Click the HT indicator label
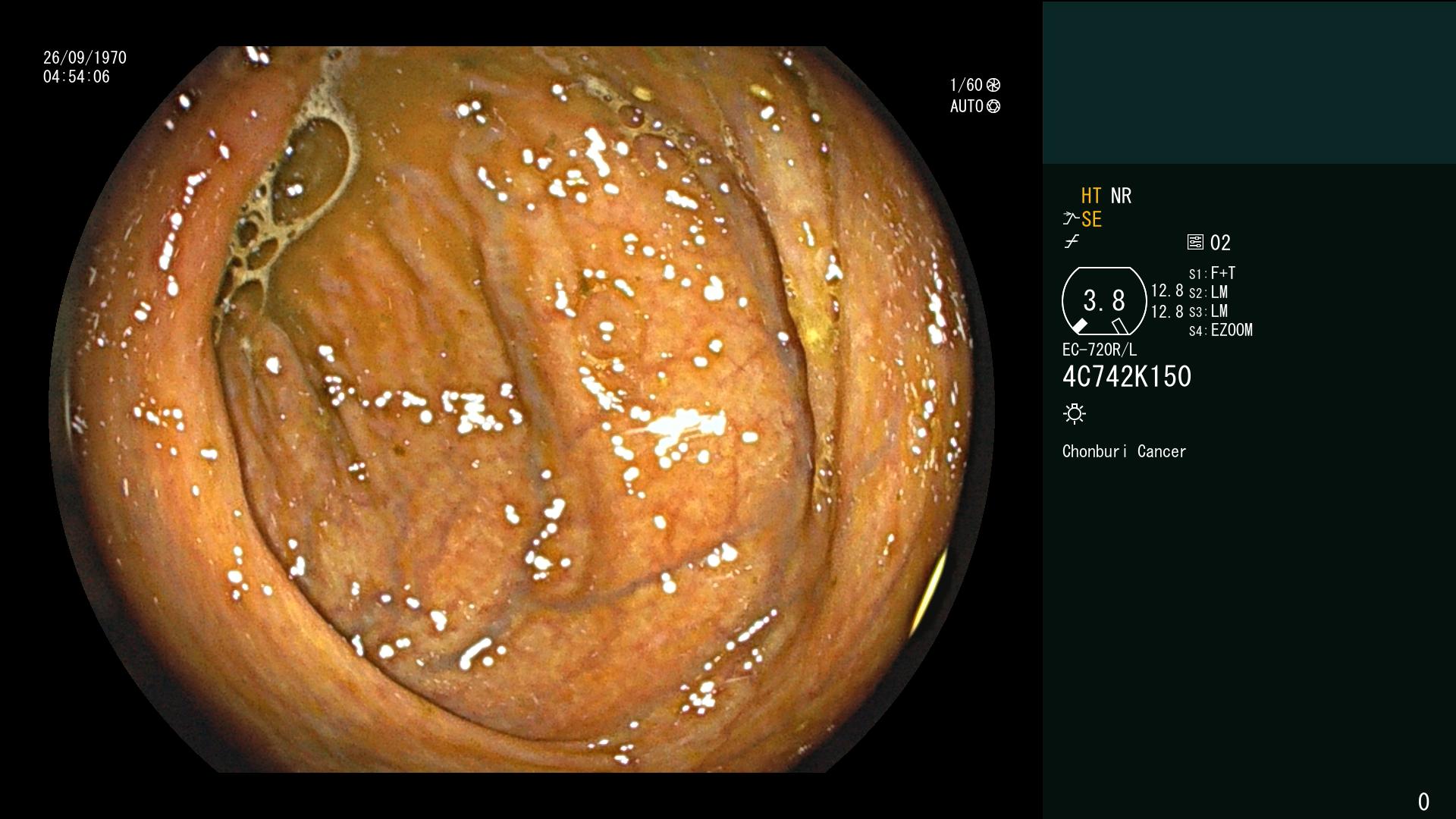 (x=1091, y=196)
